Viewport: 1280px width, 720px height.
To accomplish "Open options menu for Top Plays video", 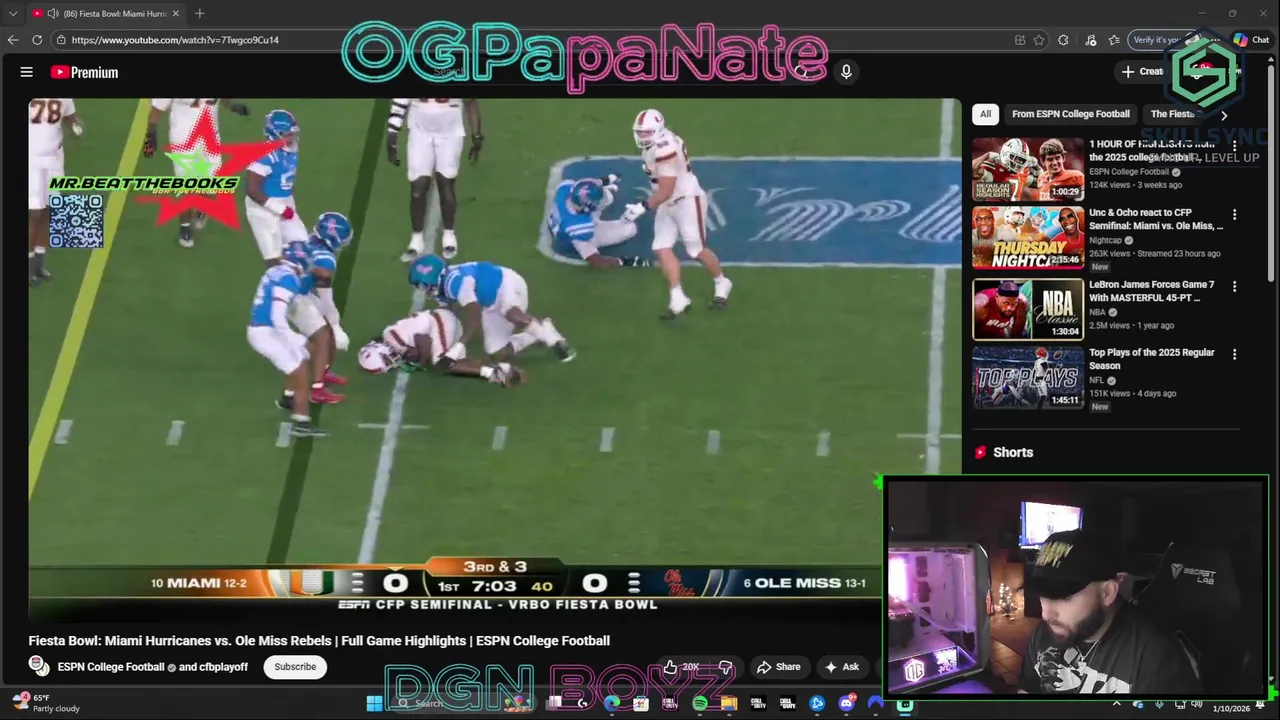I will tap(1234, 354).
